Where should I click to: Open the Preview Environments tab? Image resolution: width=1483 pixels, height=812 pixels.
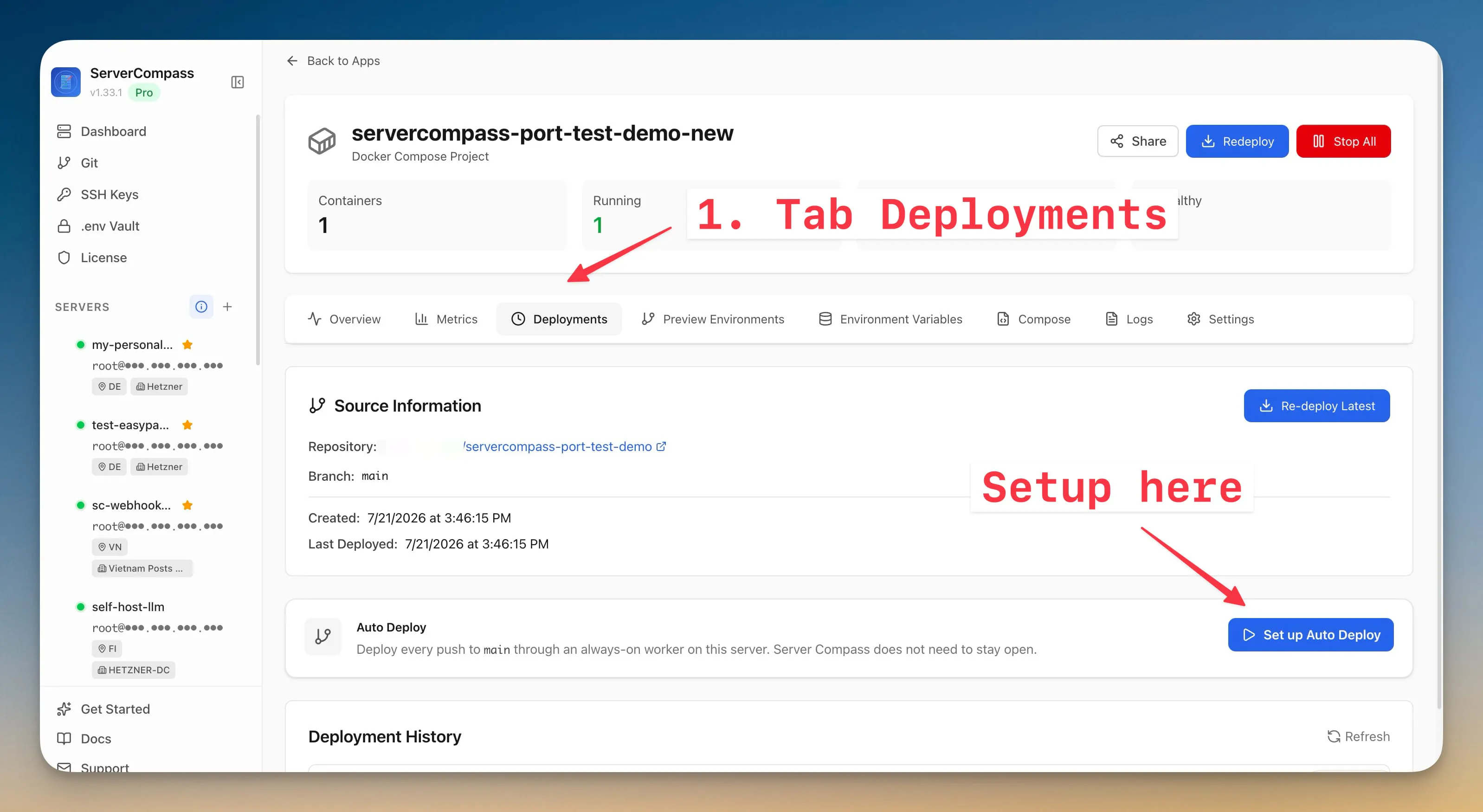713,319
